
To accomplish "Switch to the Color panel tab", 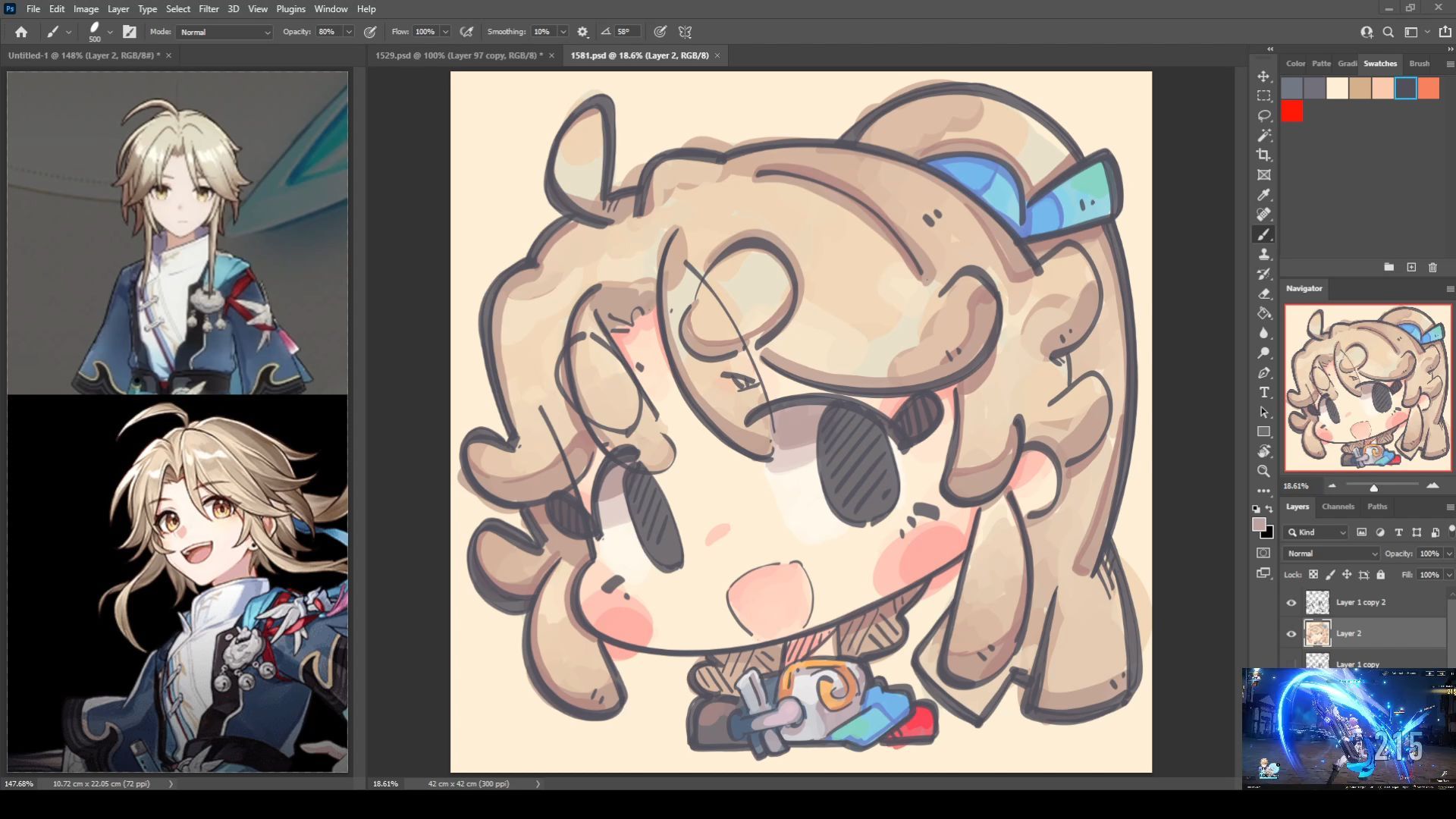I will point(1295,64).
